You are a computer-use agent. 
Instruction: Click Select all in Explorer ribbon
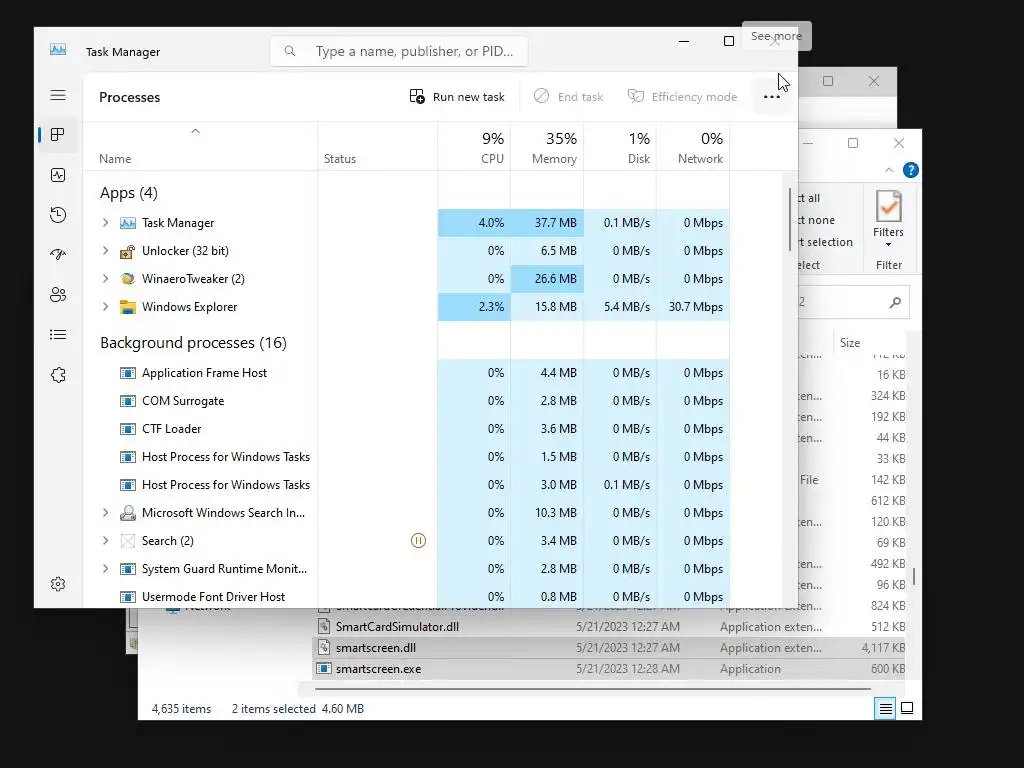click(809, 198)
